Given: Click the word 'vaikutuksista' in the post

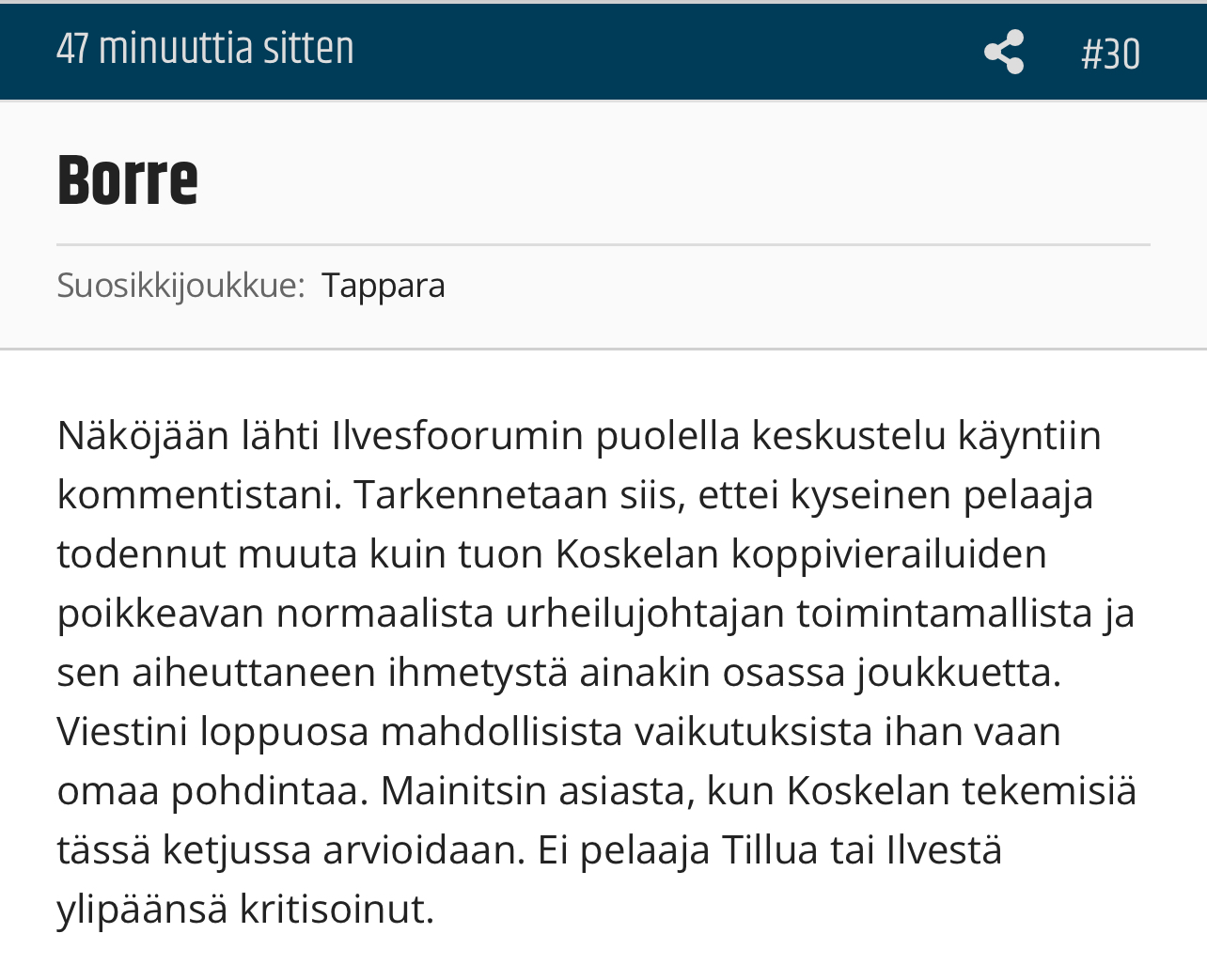Looking at the screenshot, I should click(x=754, y=732).
